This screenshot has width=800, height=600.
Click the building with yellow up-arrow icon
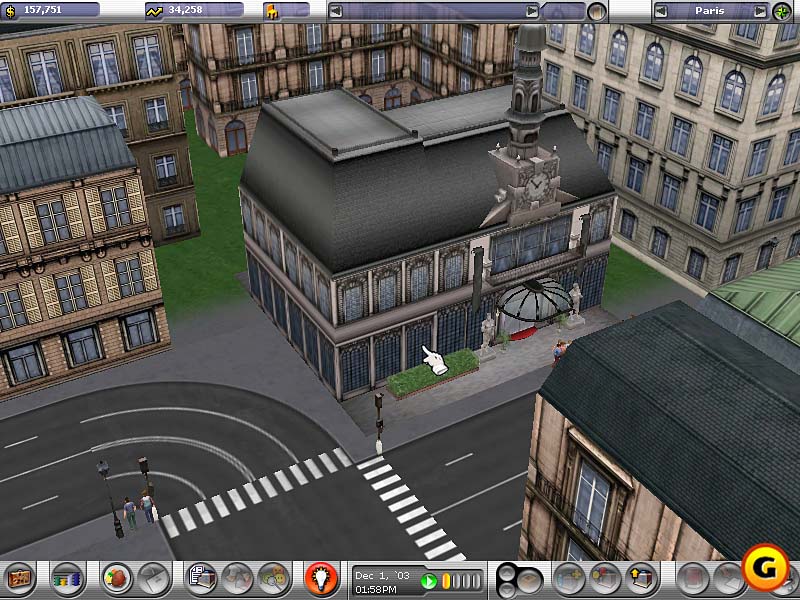pyautogui.click(x=641, y=579)
